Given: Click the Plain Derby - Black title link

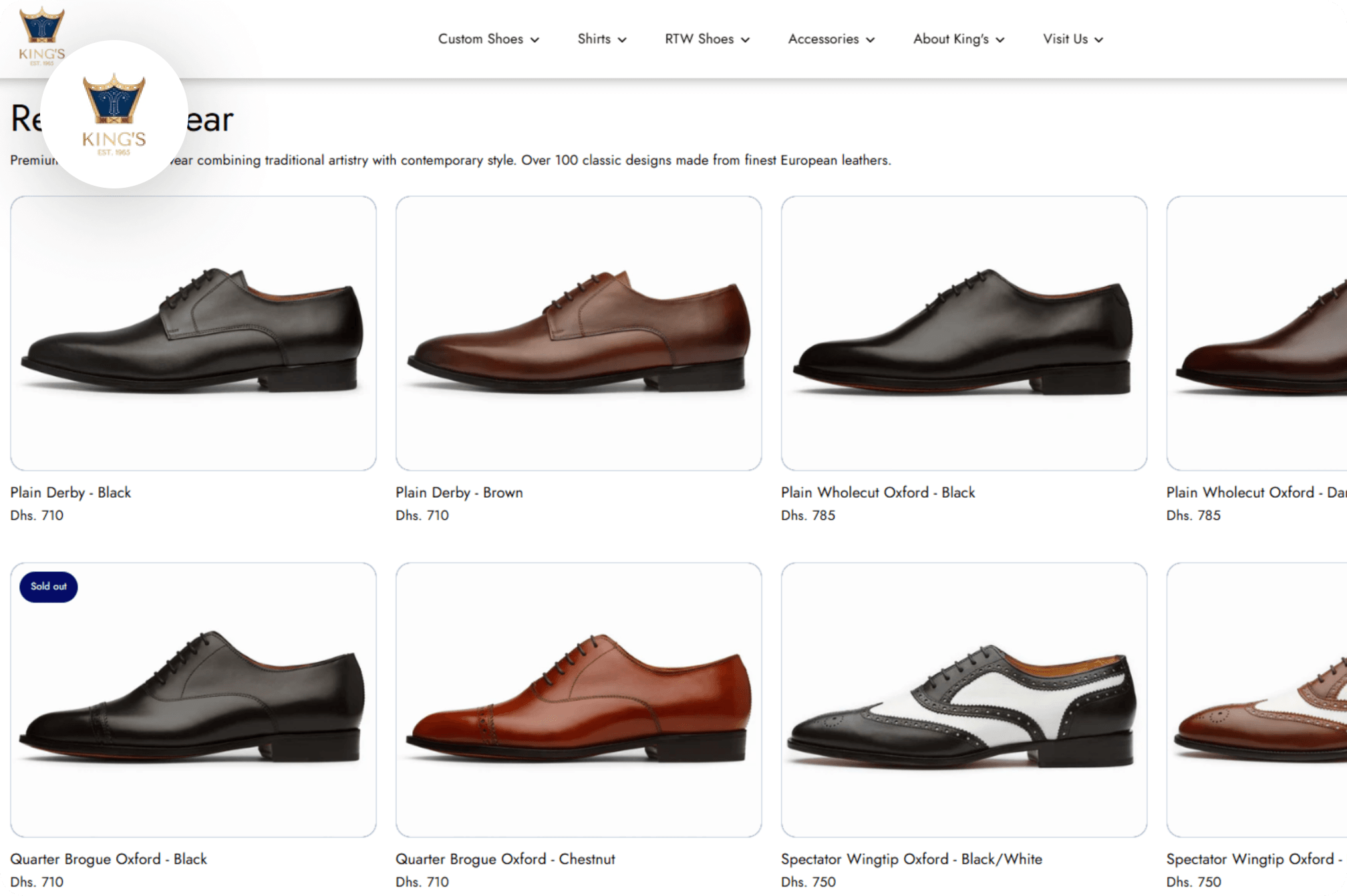Looking at the screenshot, I should tap(70, 492).
